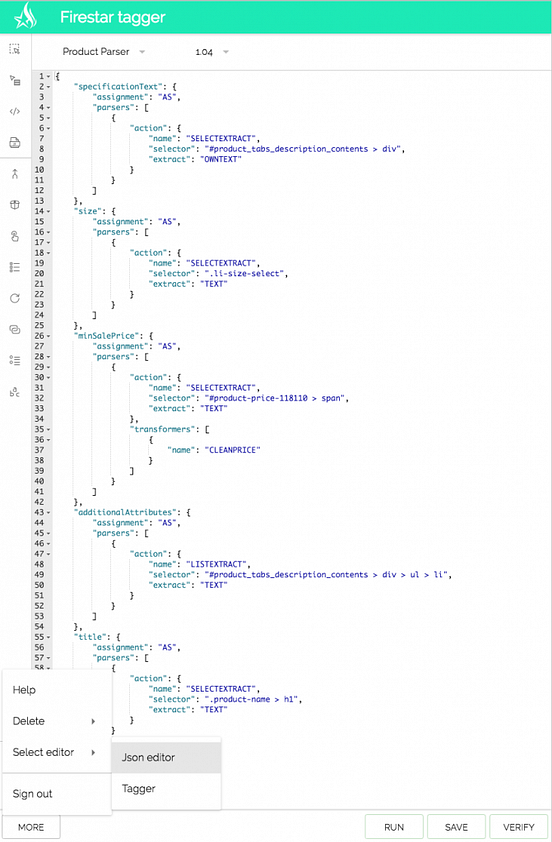Click the MORE button
The width and height of the screenshot is (552, 842).
click(31, 827)
